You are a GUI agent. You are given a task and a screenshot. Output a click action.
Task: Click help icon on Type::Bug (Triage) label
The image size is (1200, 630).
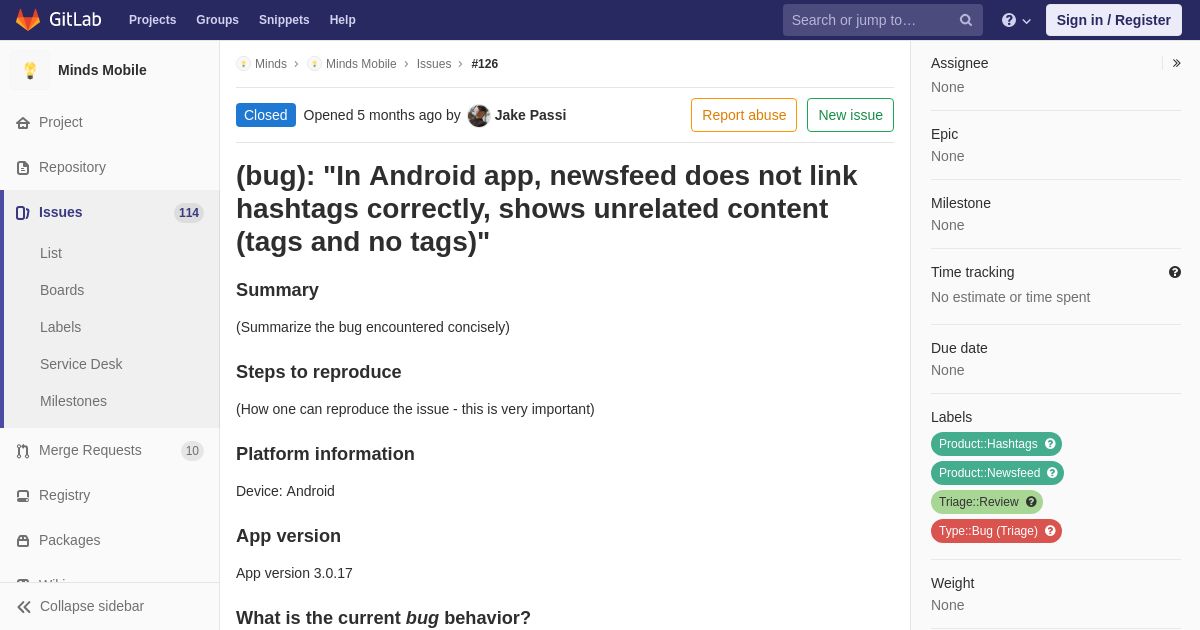tap(1050, 531)
